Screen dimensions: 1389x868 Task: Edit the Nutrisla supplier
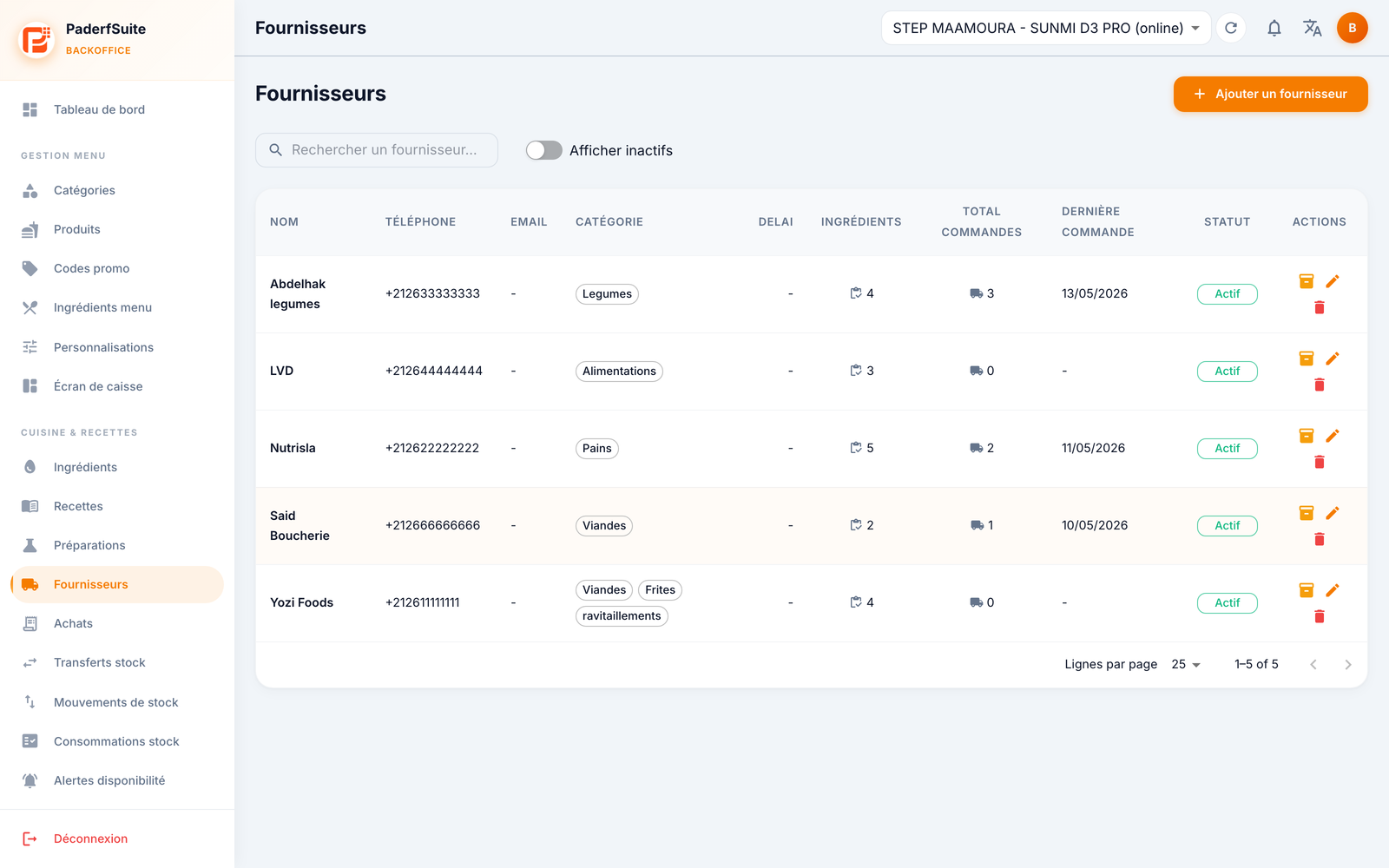click(1333, 436)
